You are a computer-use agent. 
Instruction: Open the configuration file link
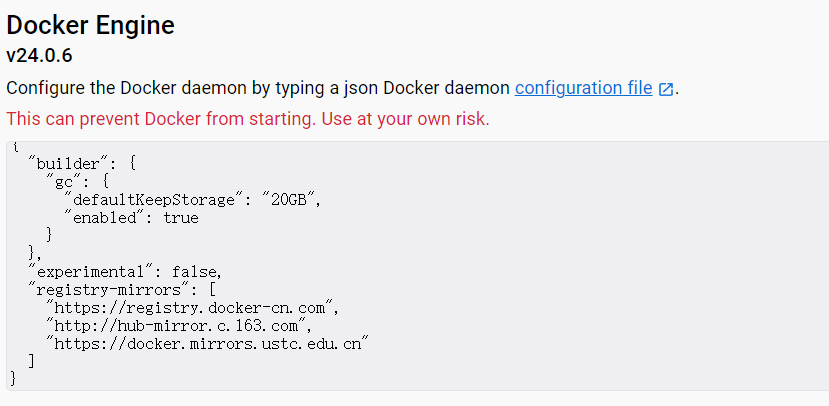click(583, 88)
